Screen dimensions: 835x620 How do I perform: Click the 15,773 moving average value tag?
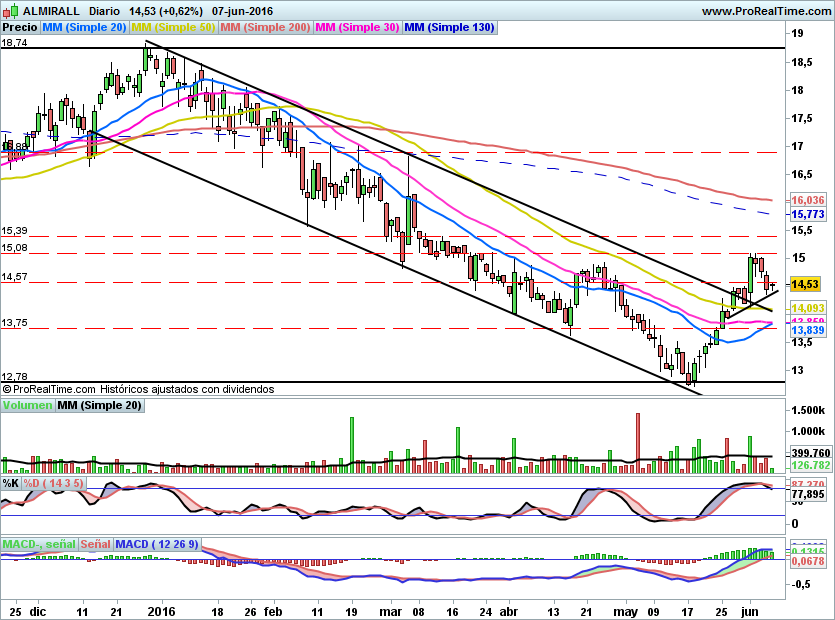(806, 214)
